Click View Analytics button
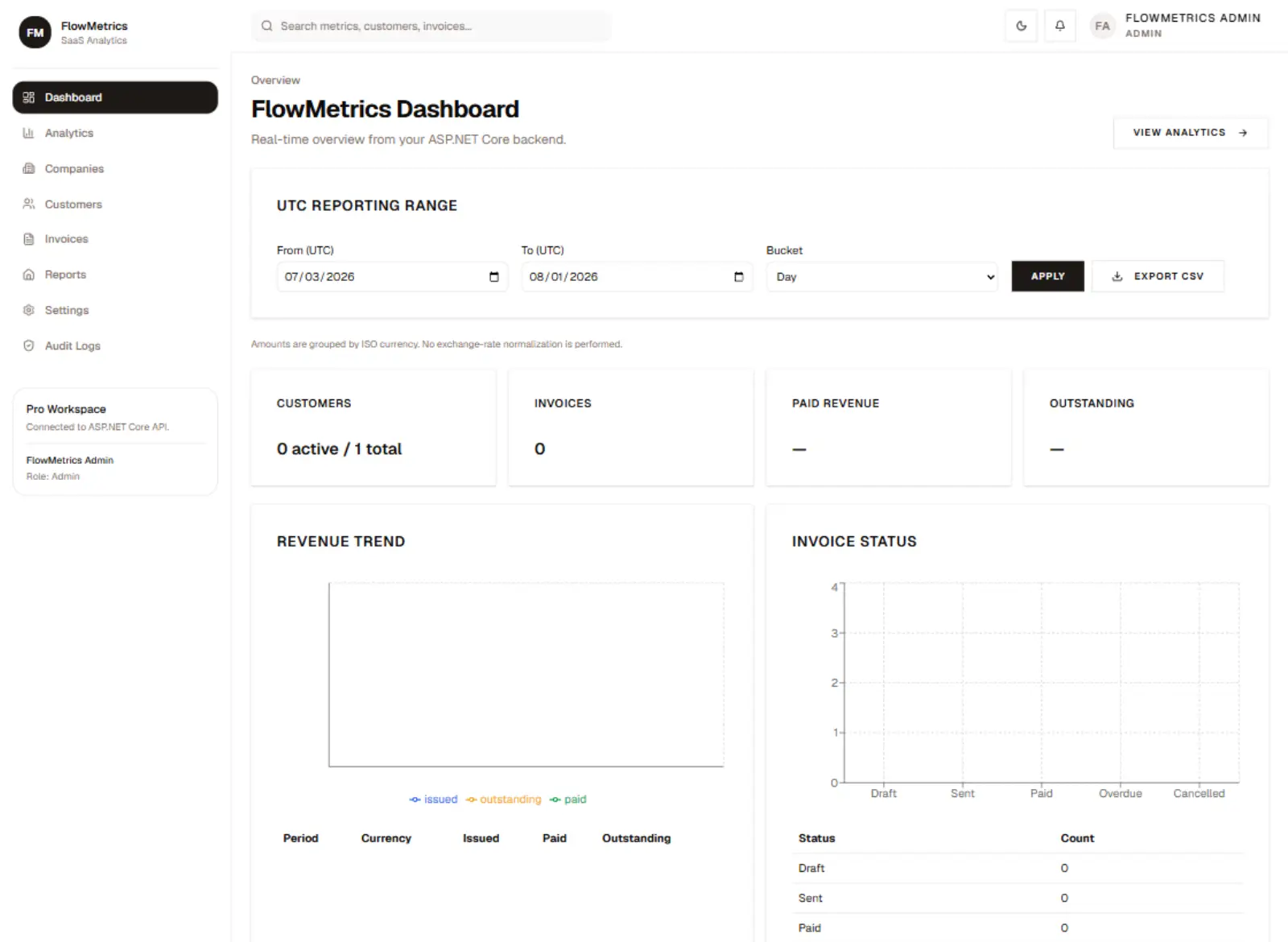 pyautogui.click(x=1191, y=133)
